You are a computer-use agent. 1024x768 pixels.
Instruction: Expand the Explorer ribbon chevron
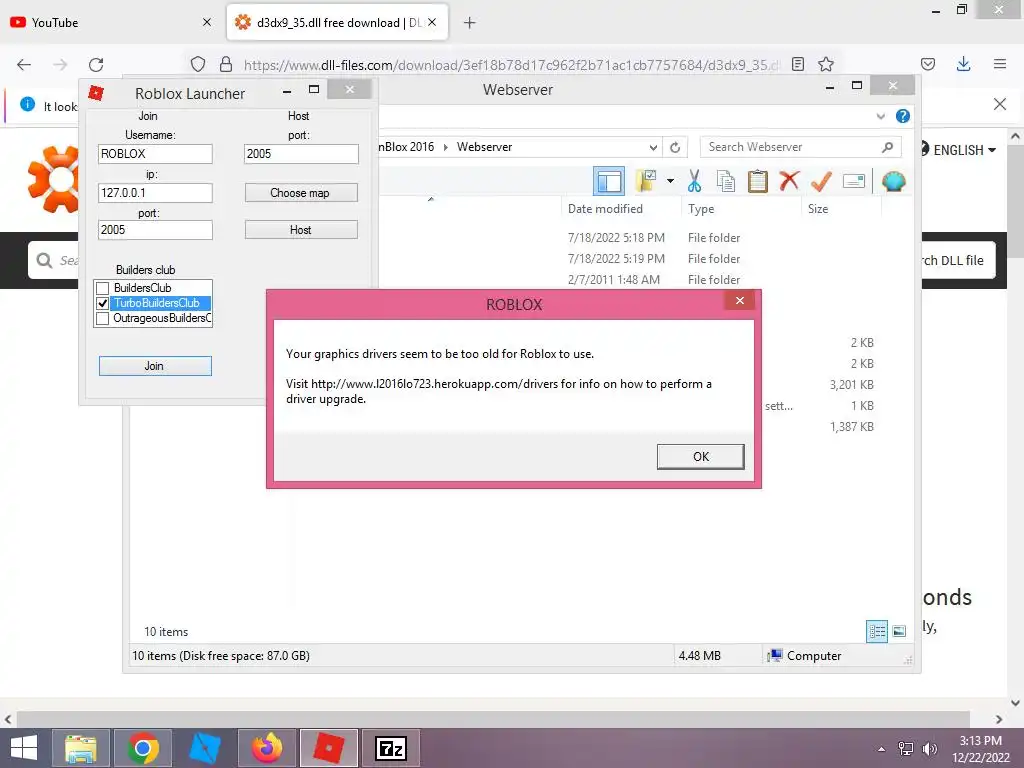pos(880,116)
